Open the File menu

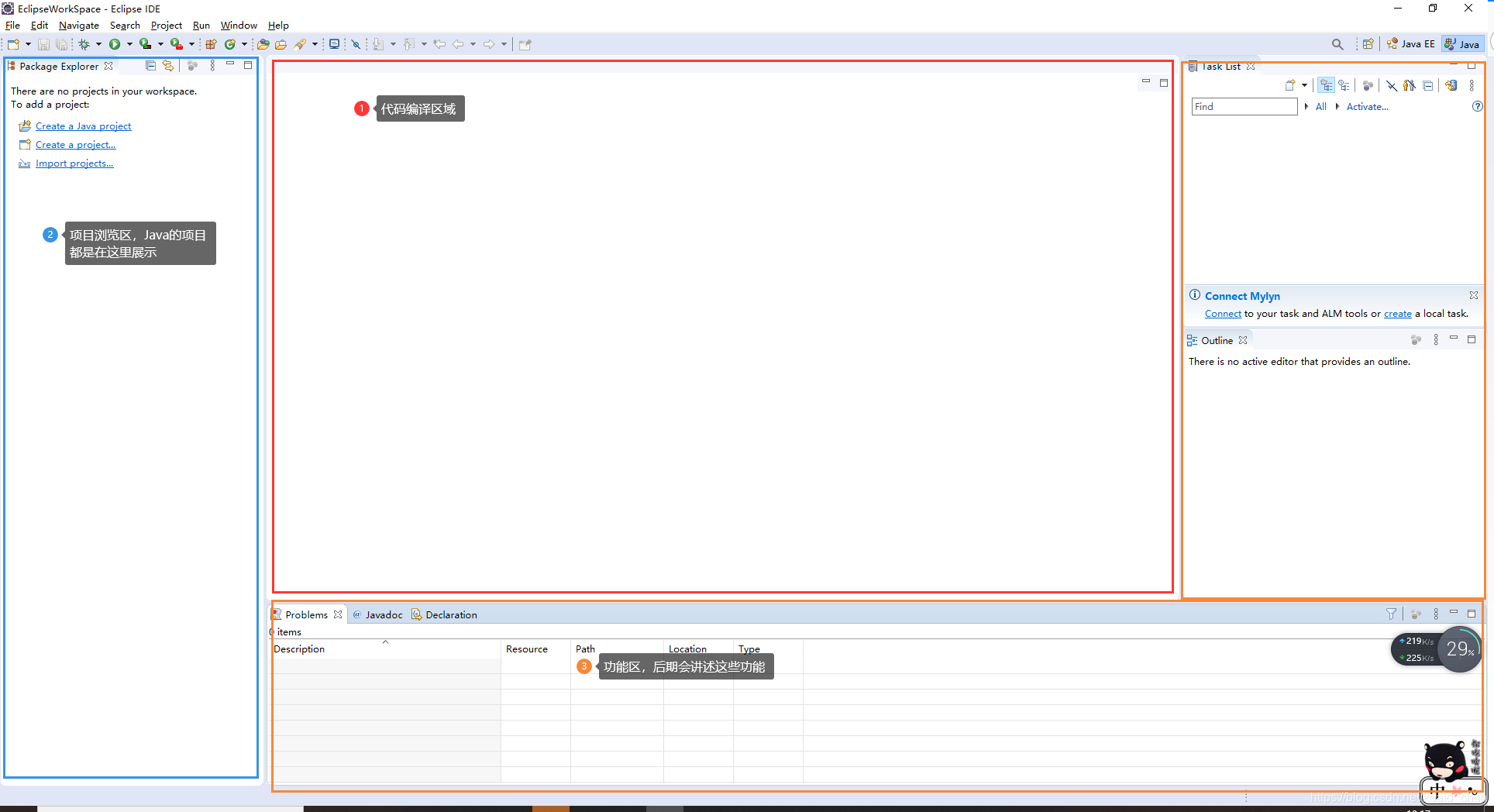pos(13,26)
